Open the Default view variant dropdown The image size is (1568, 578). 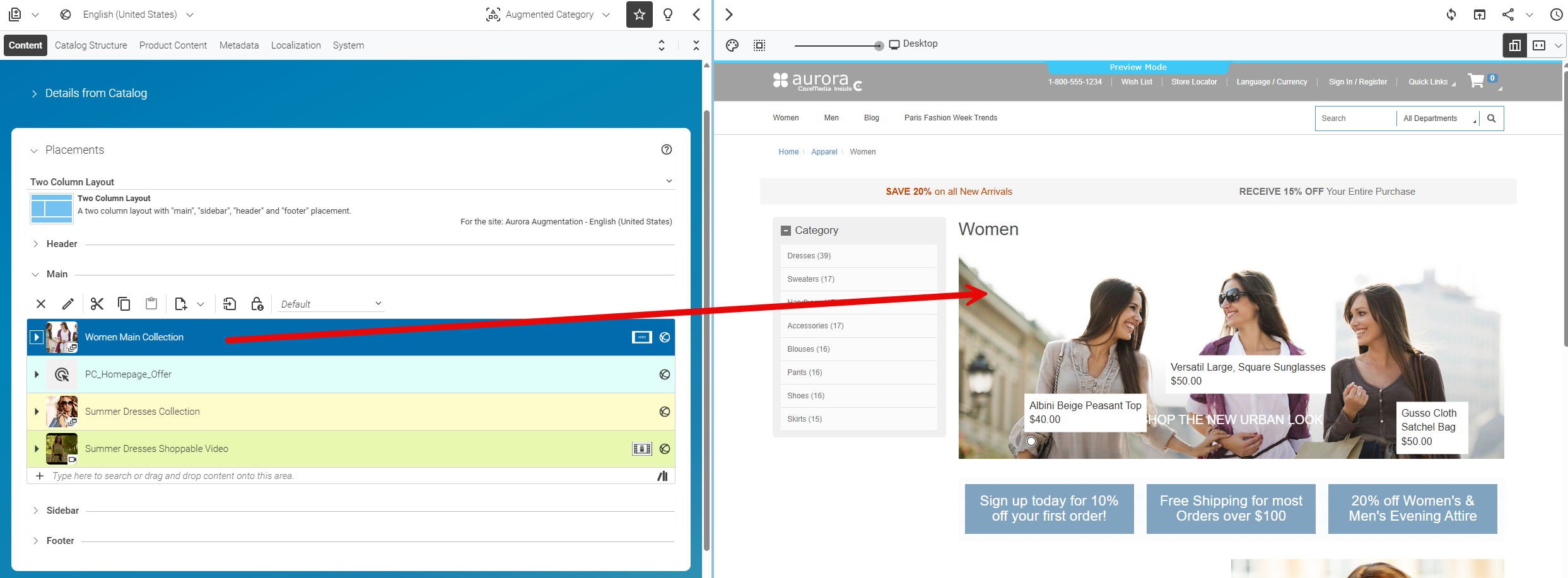point(331,303)
